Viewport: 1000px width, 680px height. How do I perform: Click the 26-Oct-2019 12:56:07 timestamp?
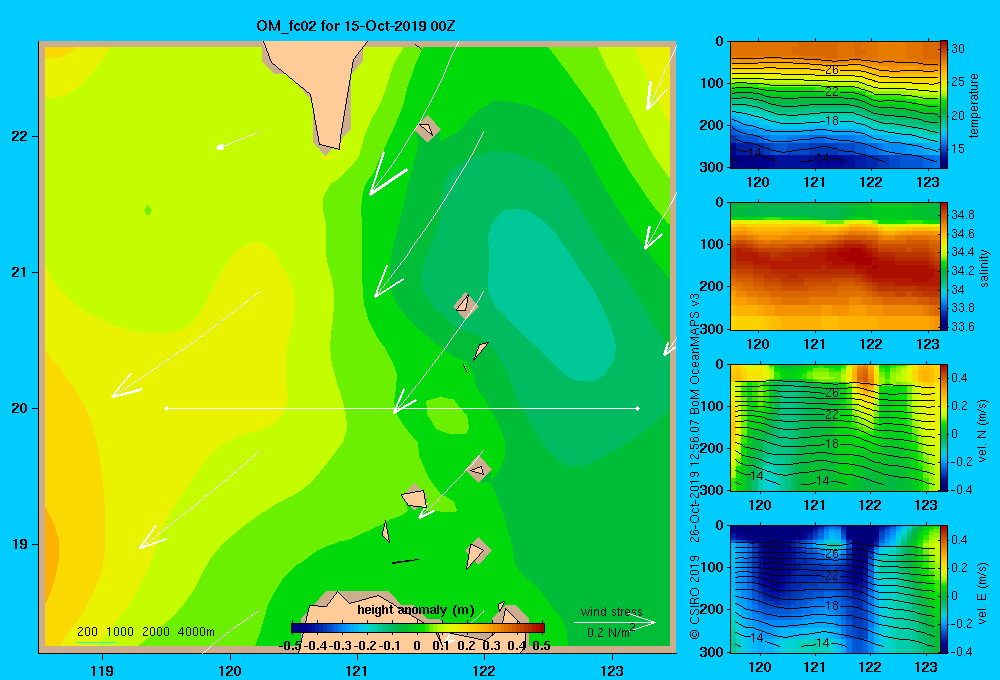[695, 482]
